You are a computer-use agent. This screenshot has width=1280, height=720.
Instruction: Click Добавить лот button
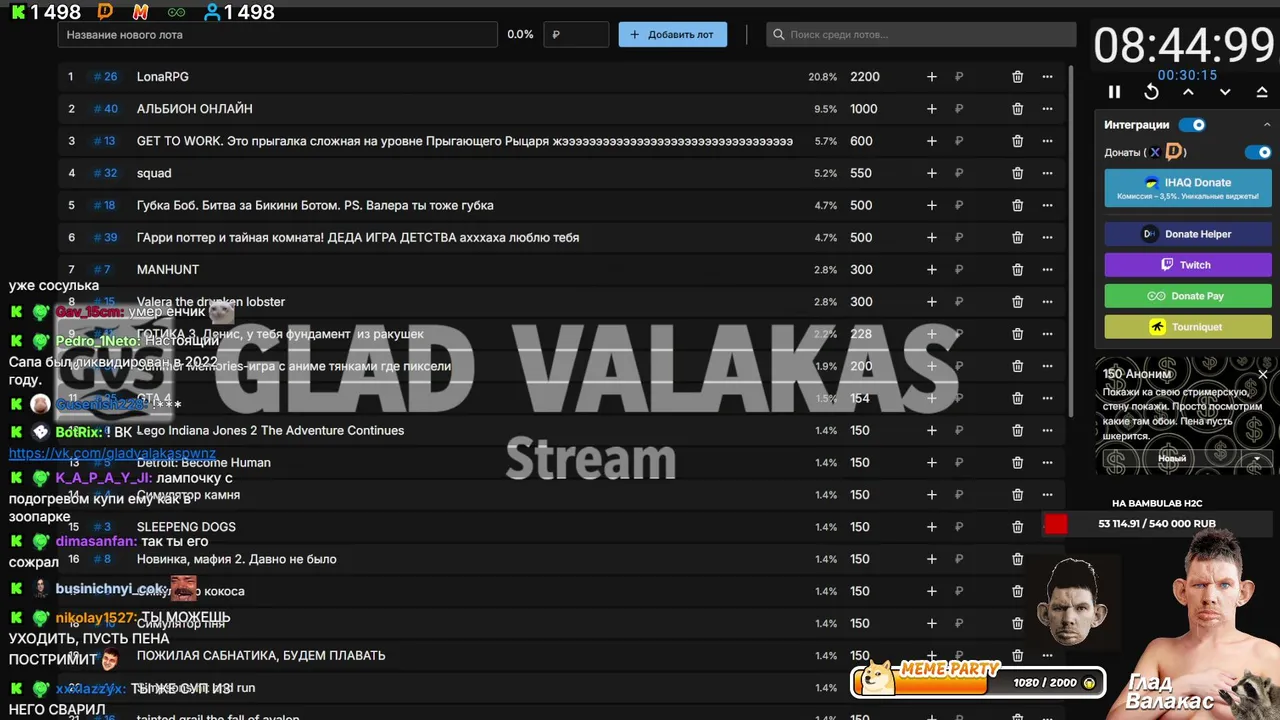point(673,34)
